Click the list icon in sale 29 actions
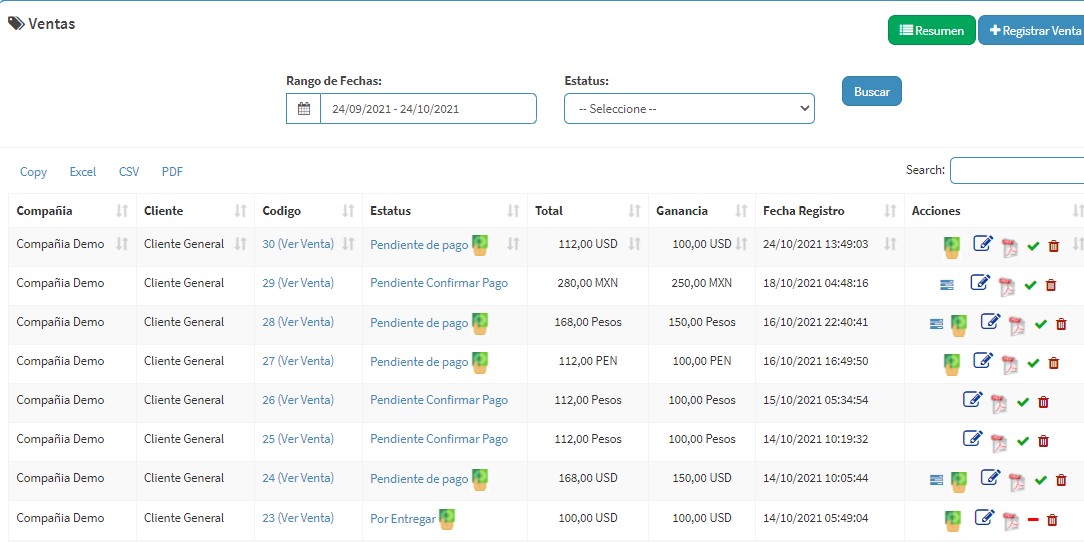The height and width of the screenshot is (542, 1084). [x=947, y=285]
